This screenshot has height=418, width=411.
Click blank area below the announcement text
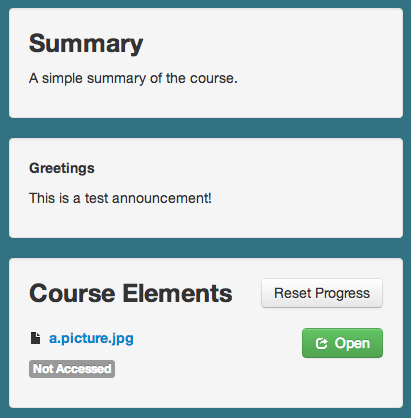[206, 222]
